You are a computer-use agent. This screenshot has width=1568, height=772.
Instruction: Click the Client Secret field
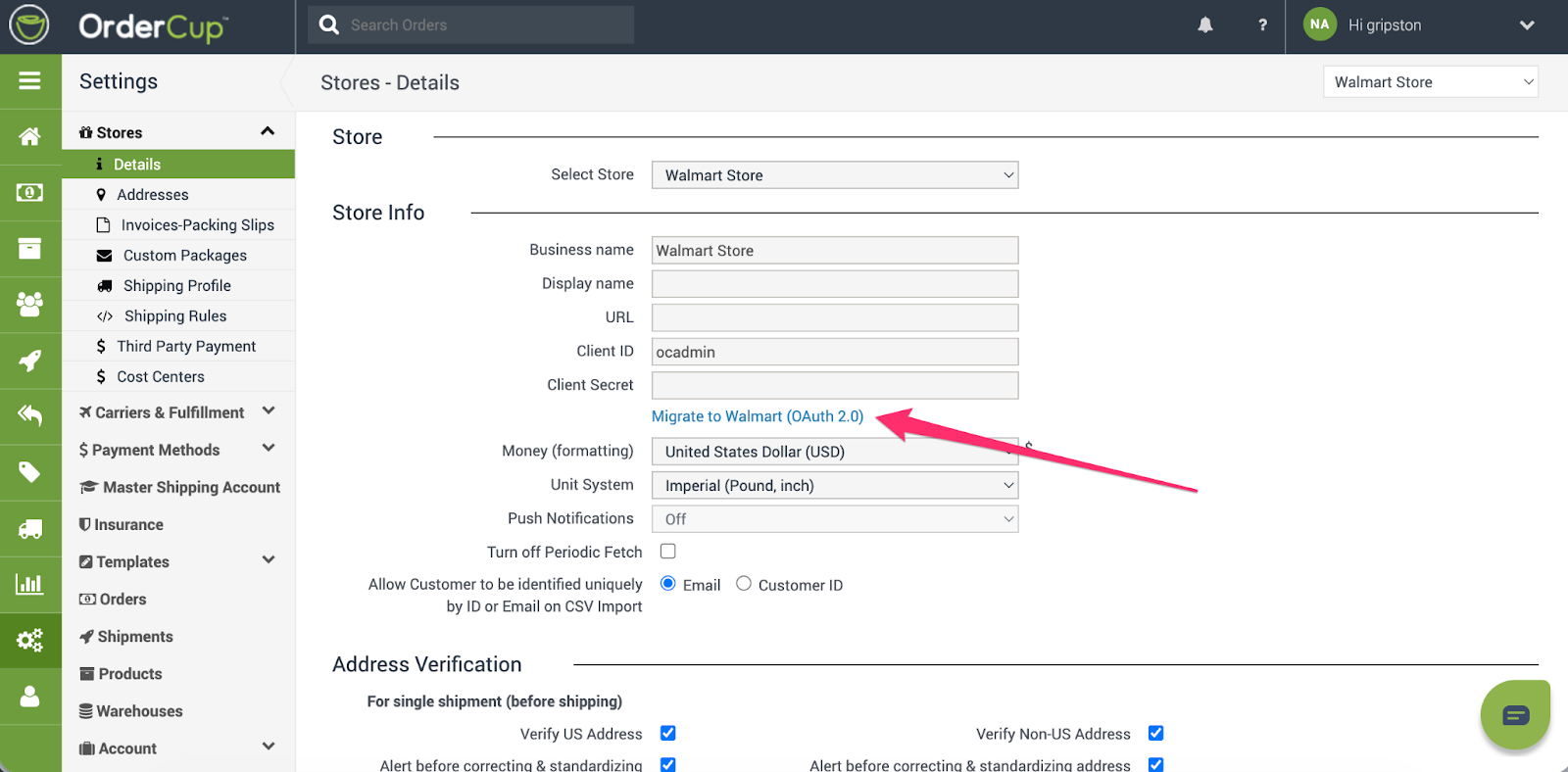pos(835,385)
